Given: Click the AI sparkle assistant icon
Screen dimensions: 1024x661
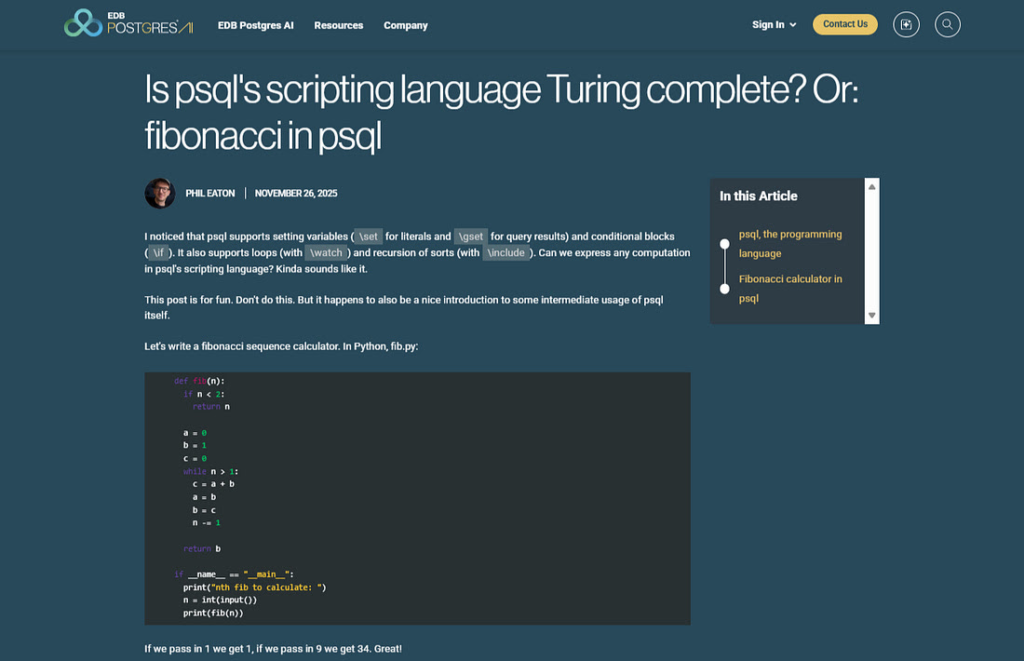Looking at the screenshot, I should tap(906, 25).
